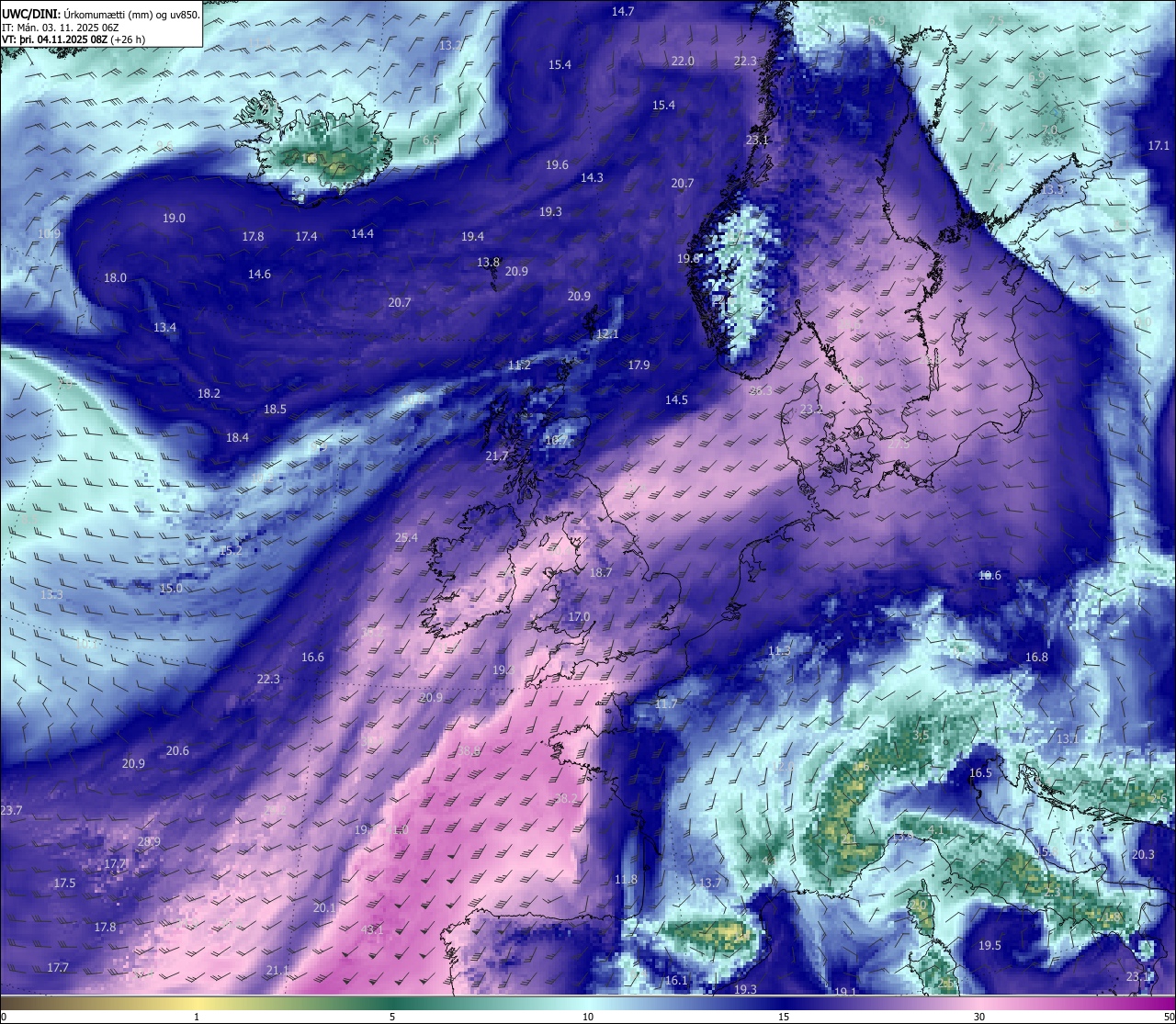Click the 17.0 value over Wales
This screenshot has width=1176, height=1024.
(x=579, y=617)
